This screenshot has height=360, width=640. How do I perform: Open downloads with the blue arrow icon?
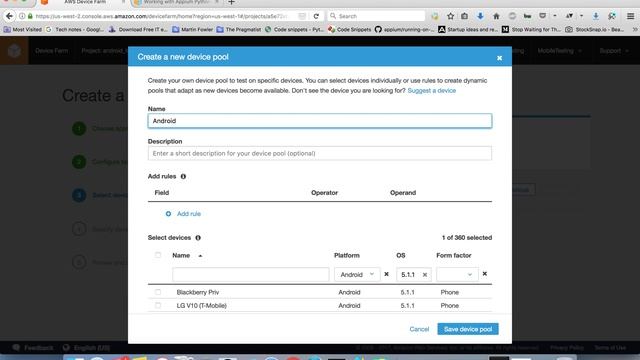pos(480,16)
